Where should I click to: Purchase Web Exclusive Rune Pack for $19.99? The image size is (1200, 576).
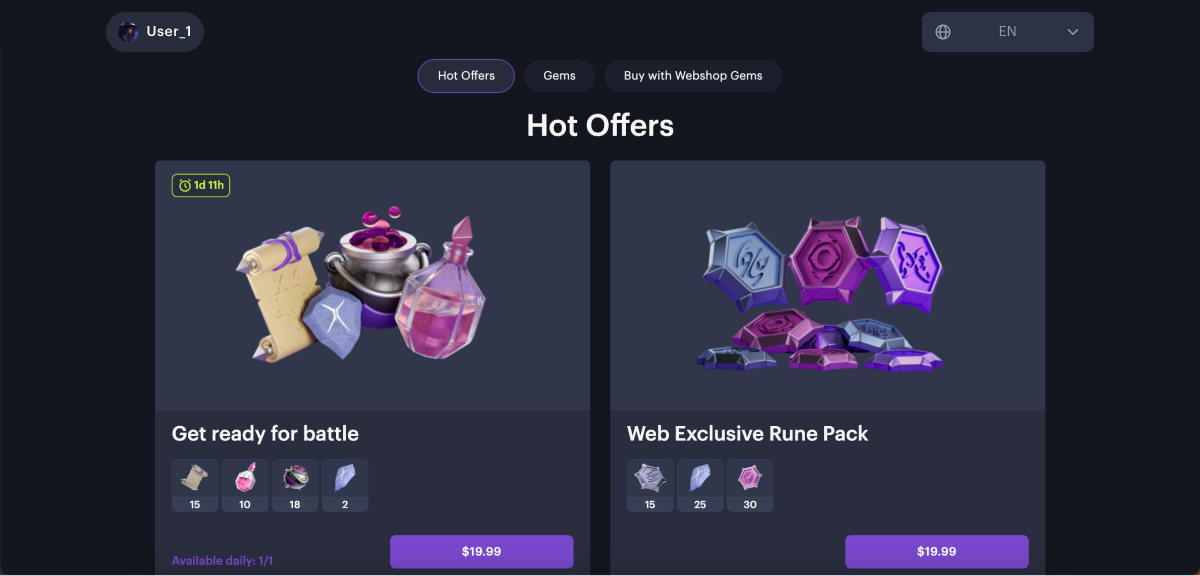(x=936, y=551)
